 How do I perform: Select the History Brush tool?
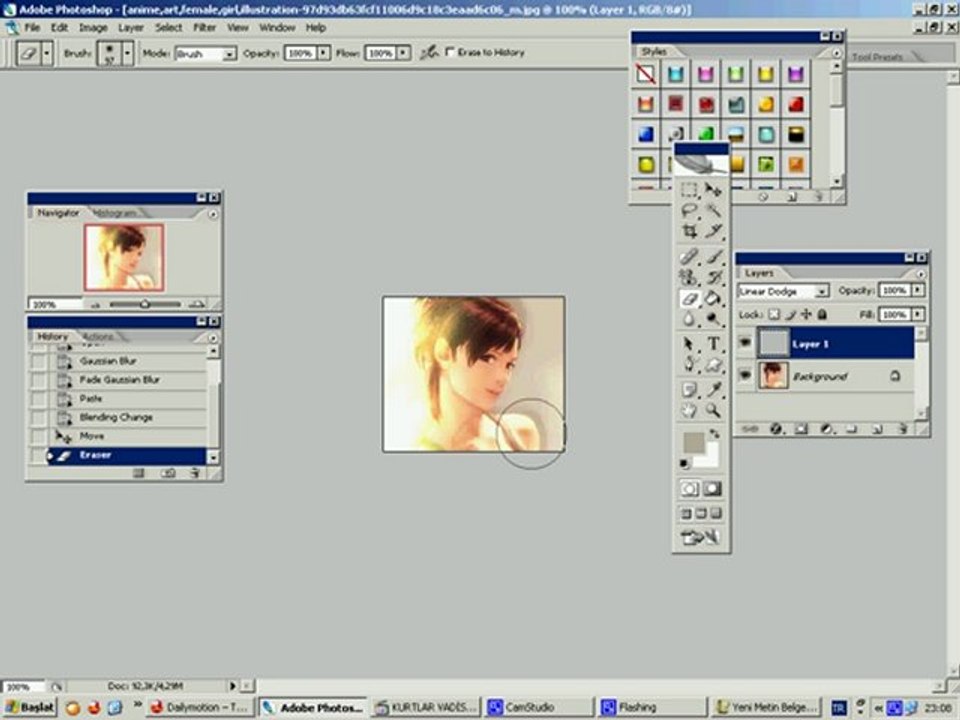[x=713, y=277]
